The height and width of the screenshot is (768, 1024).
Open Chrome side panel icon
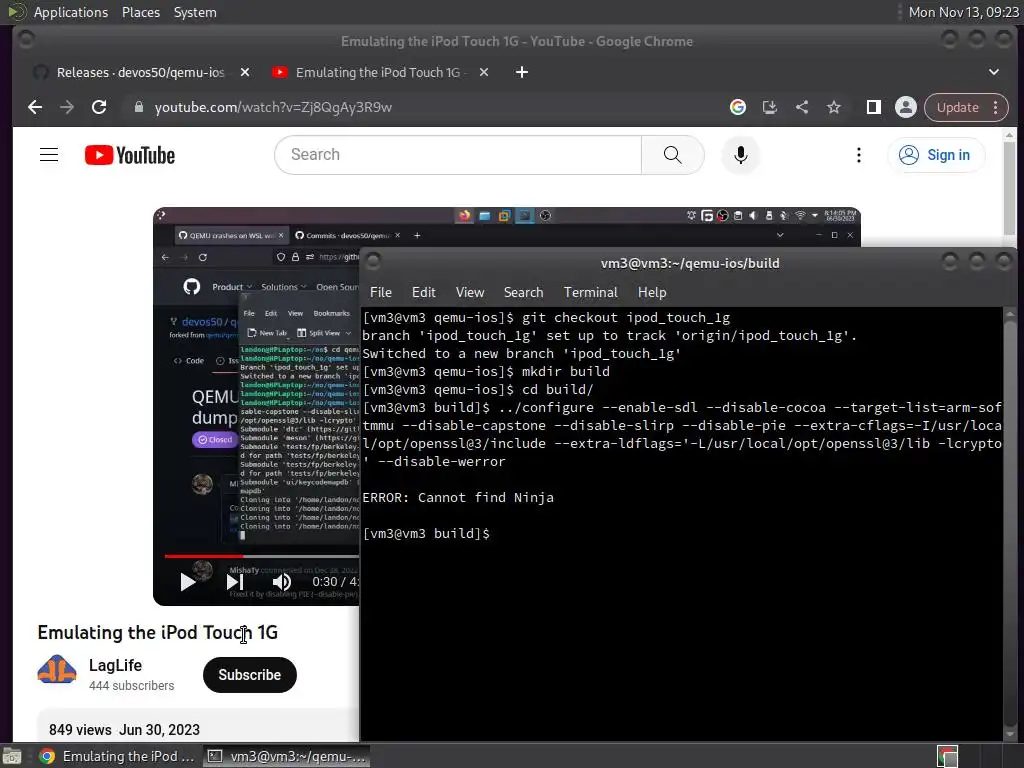click(x=874, y=107)
